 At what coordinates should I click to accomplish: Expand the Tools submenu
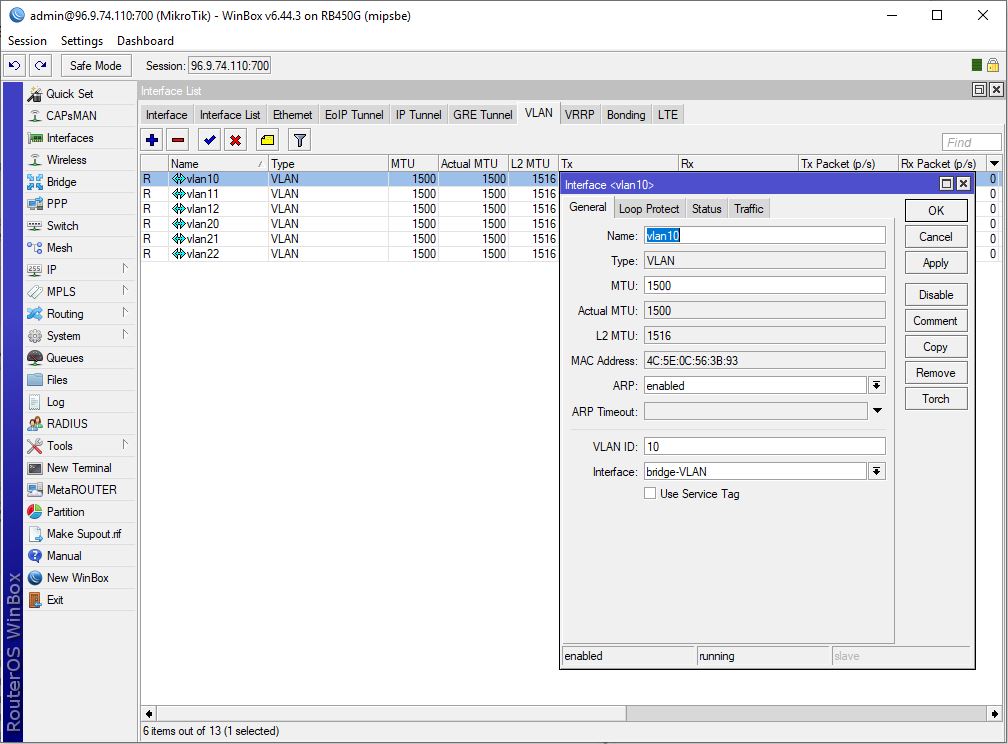[x=125, y=445]
